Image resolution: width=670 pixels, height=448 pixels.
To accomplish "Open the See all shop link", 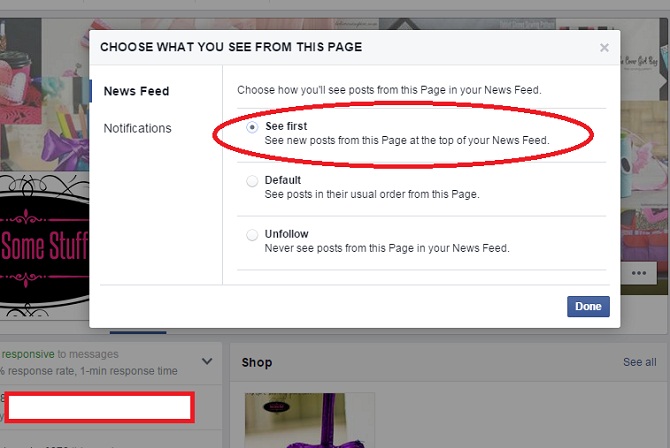I will [x=640, y=362].
